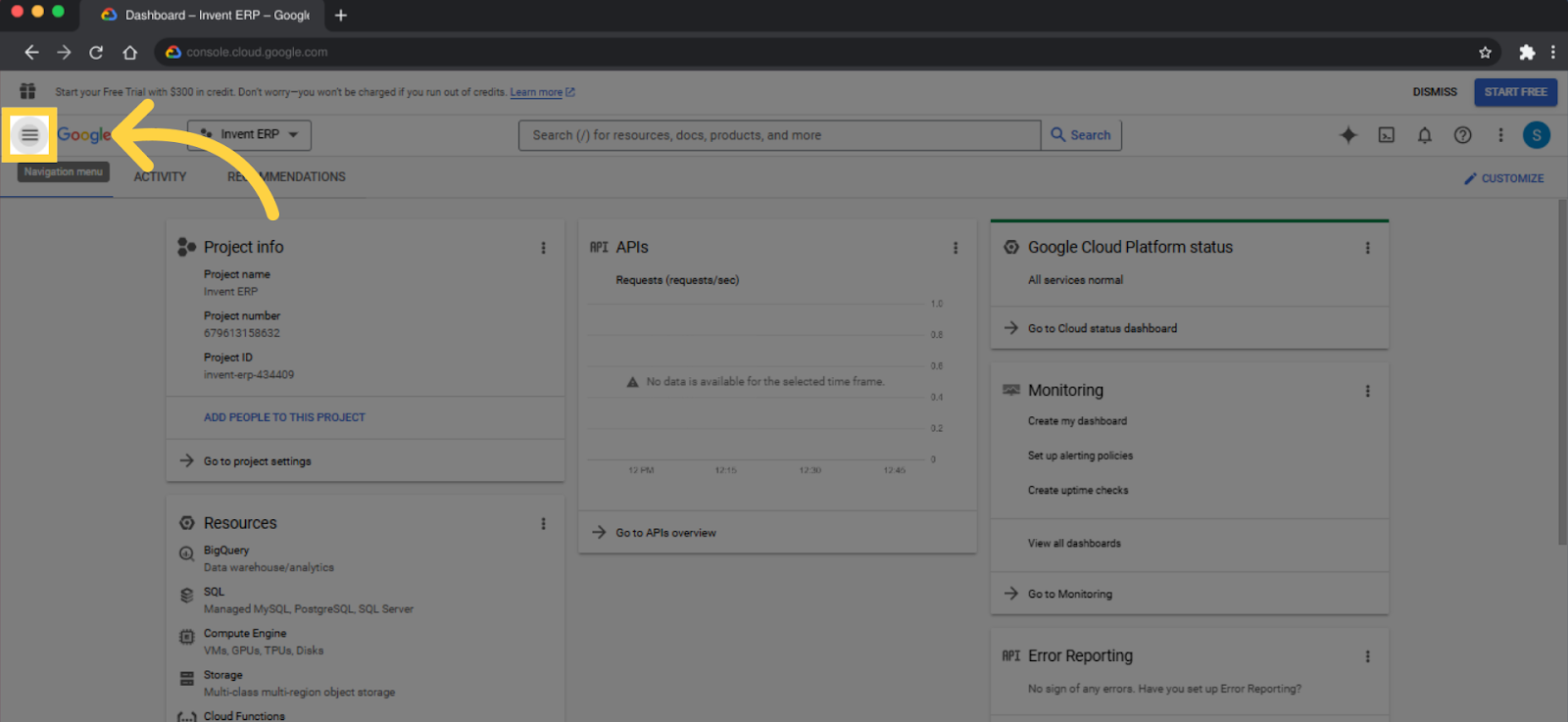Click the Resources card title icon
Viewport: 1568px width, 722px height.
187,523
